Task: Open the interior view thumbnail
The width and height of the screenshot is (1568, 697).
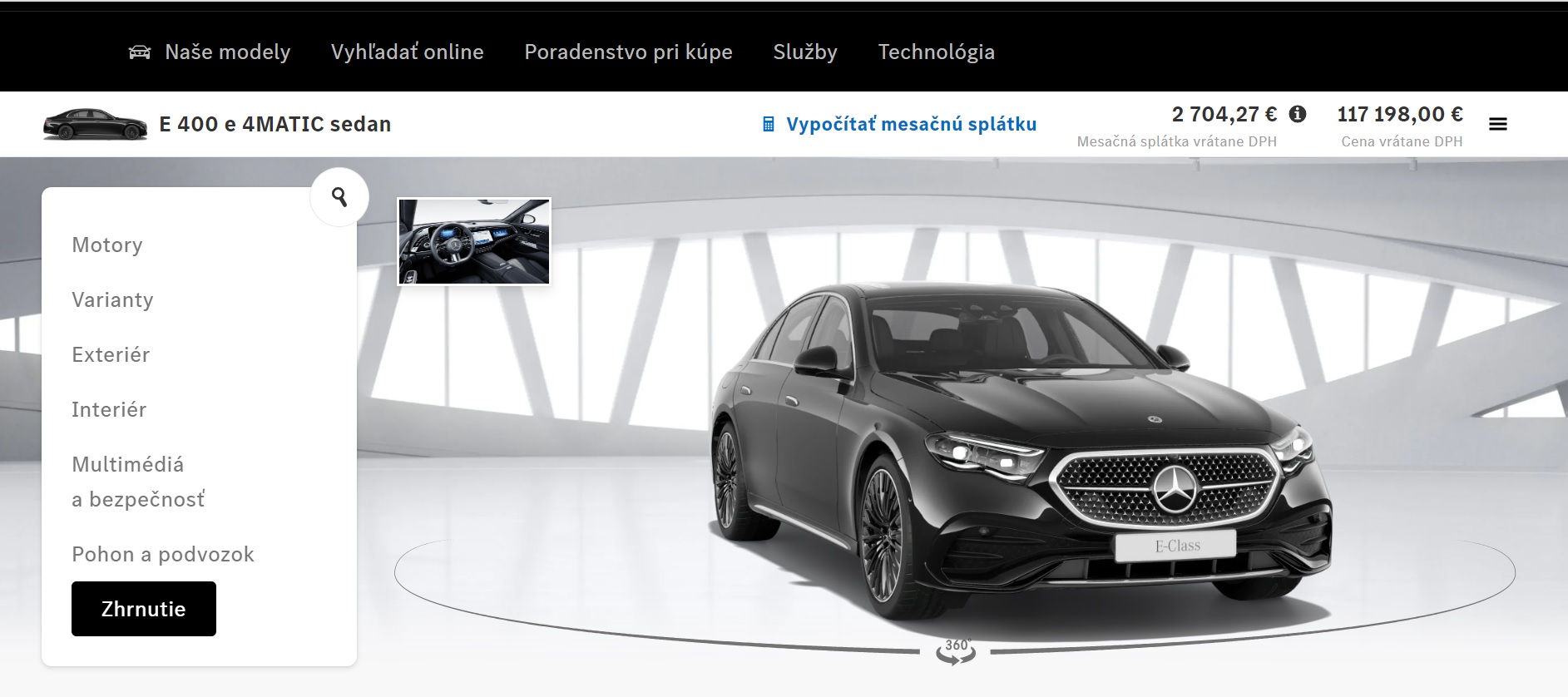Action: point(474,241)
